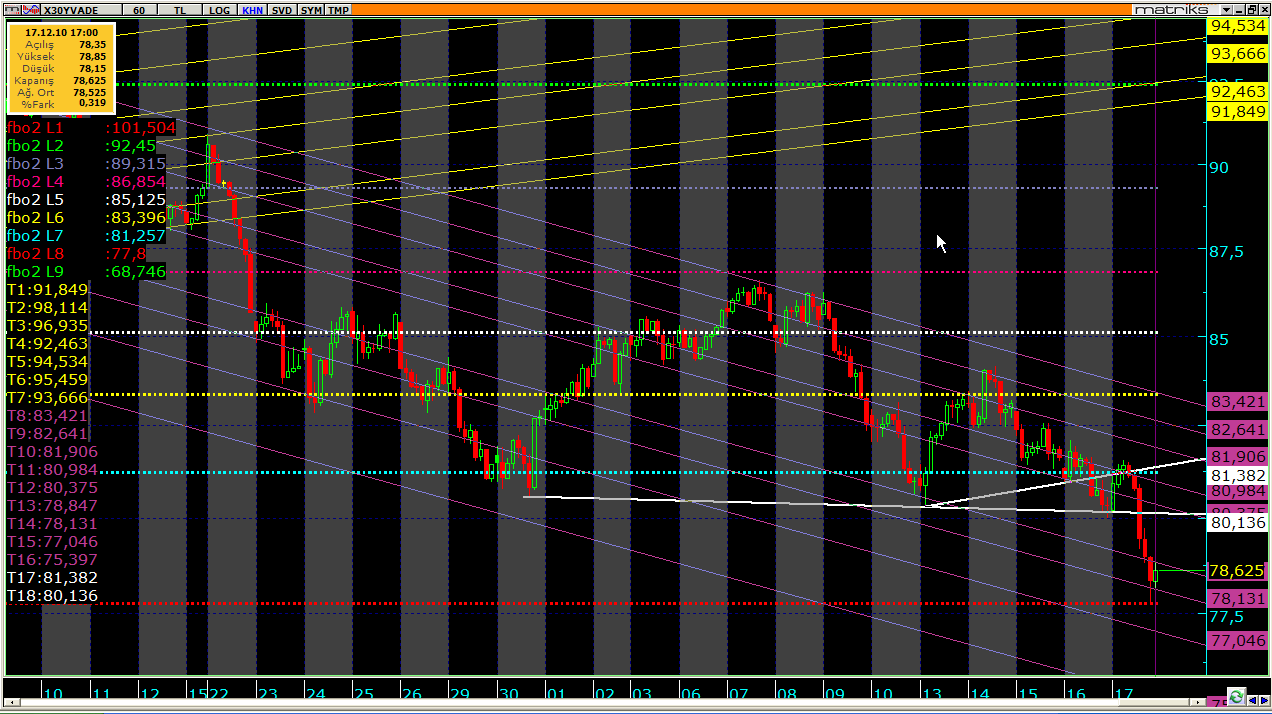The width and height of the screenshot is (1272, 714).
Task: Click the green refresh icon at bottom-right
Action: 1236,697
